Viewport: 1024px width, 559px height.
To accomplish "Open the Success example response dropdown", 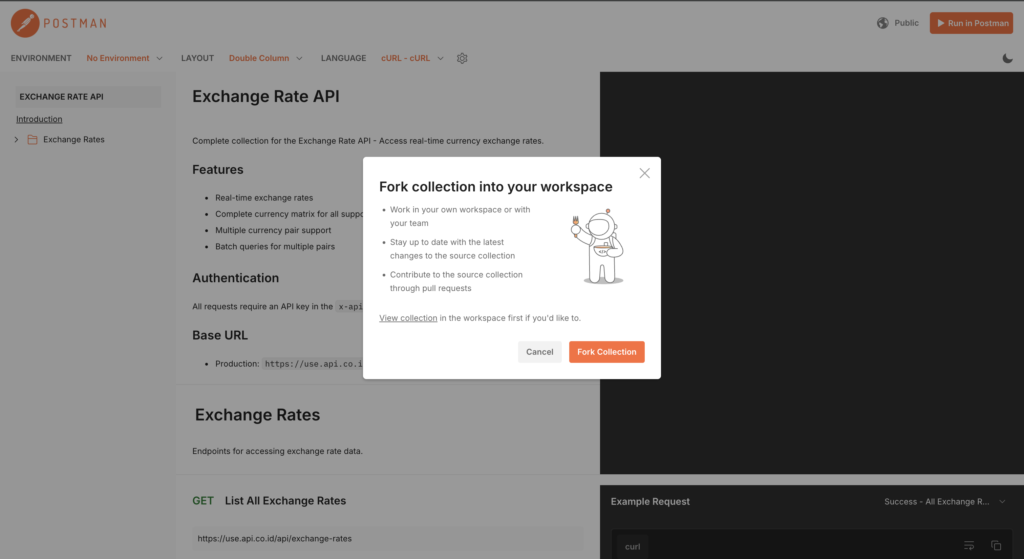I will coord(945,501).
